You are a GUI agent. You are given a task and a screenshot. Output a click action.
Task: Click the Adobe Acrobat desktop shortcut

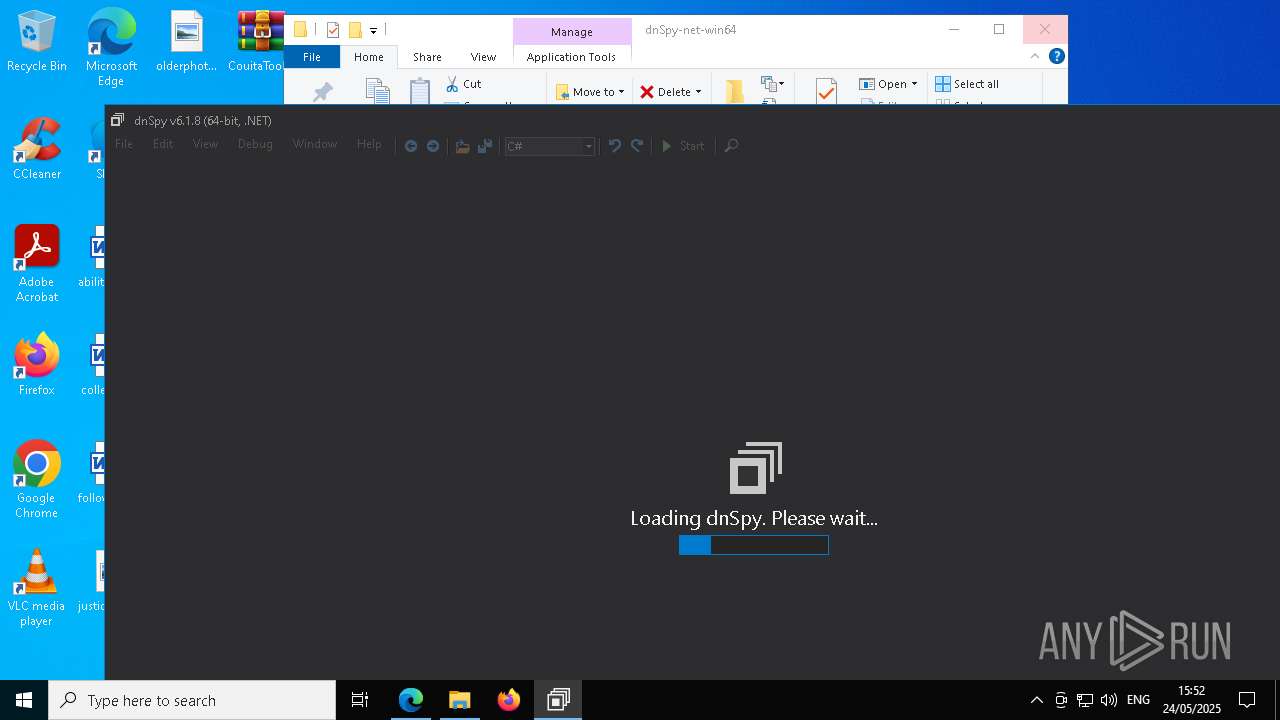pos(37,264)
